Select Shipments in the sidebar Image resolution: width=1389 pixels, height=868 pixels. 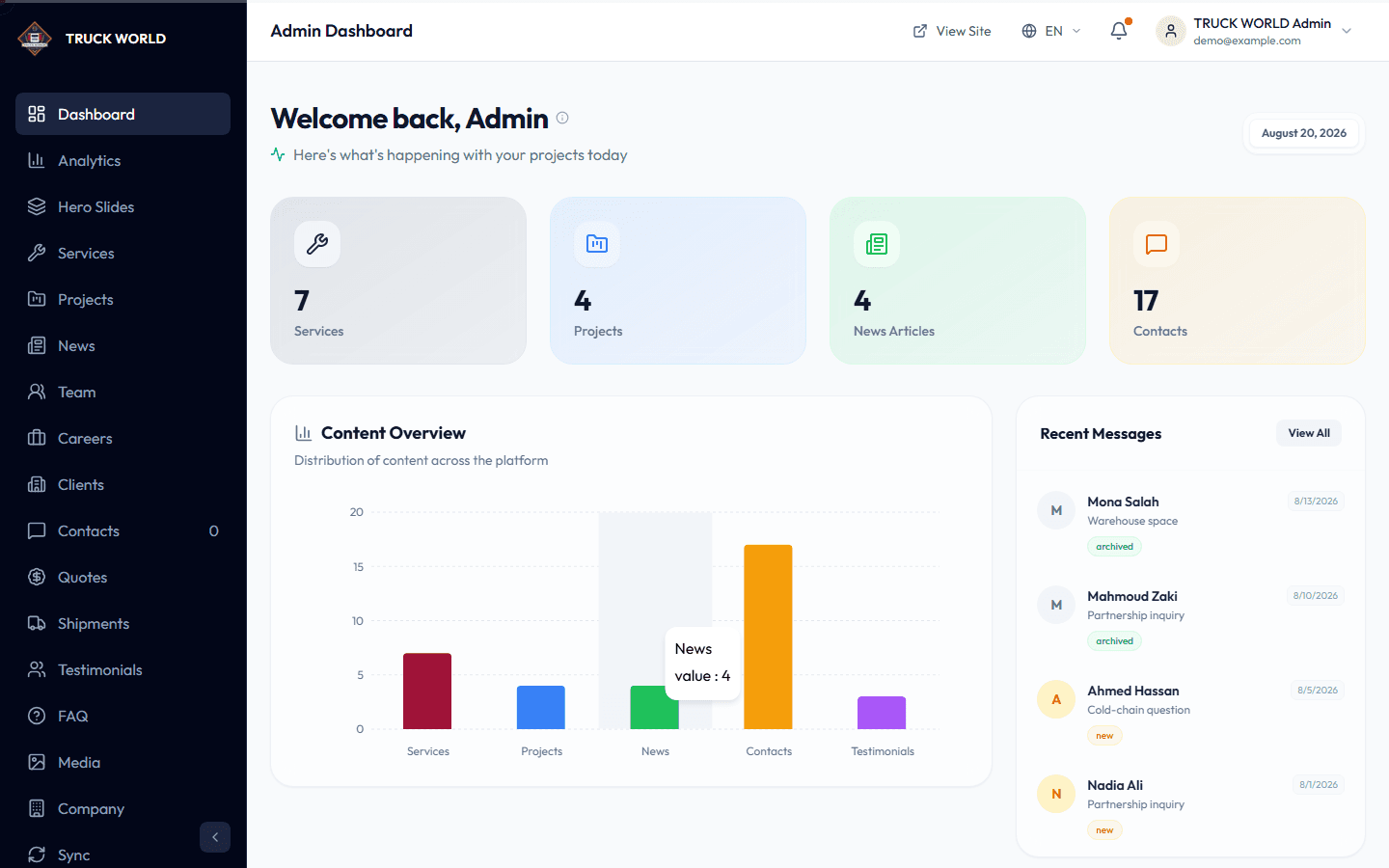123,623
